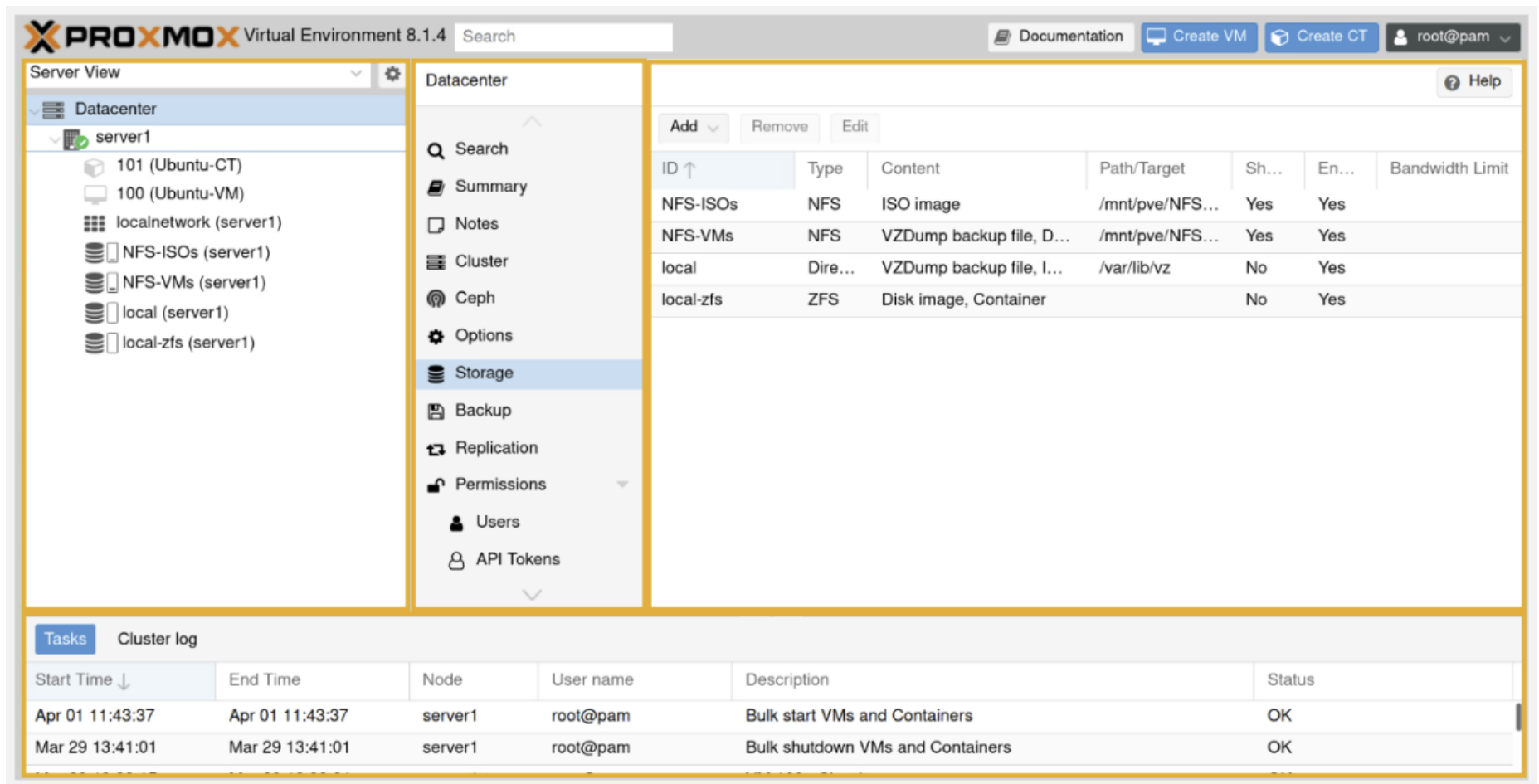Click the Status column header in tasks
1539x784 pixels.
point(1384,680)
